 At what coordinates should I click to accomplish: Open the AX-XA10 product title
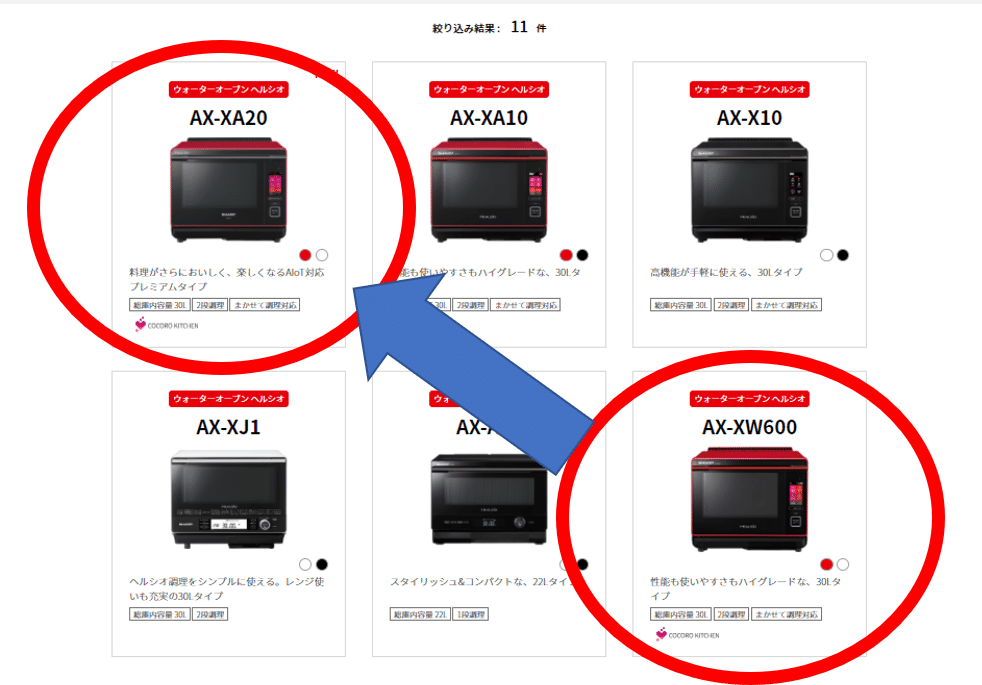pos(489,118)
